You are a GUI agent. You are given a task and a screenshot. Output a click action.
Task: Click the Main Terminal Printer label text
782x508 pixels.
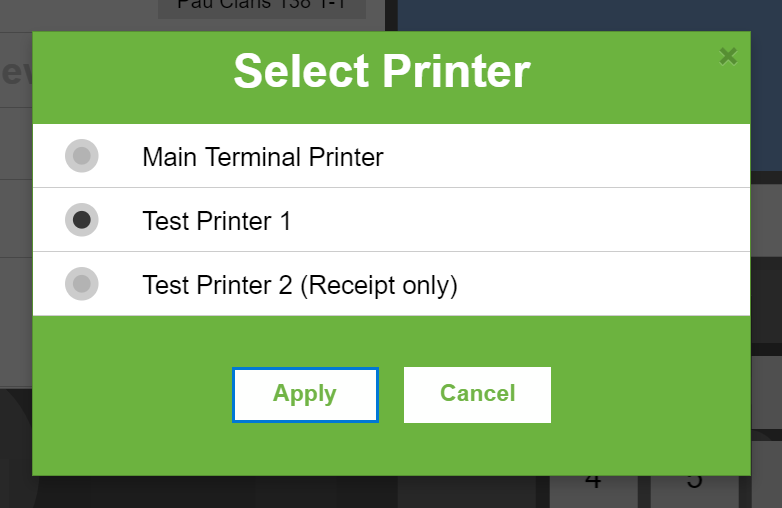[263, 157]
